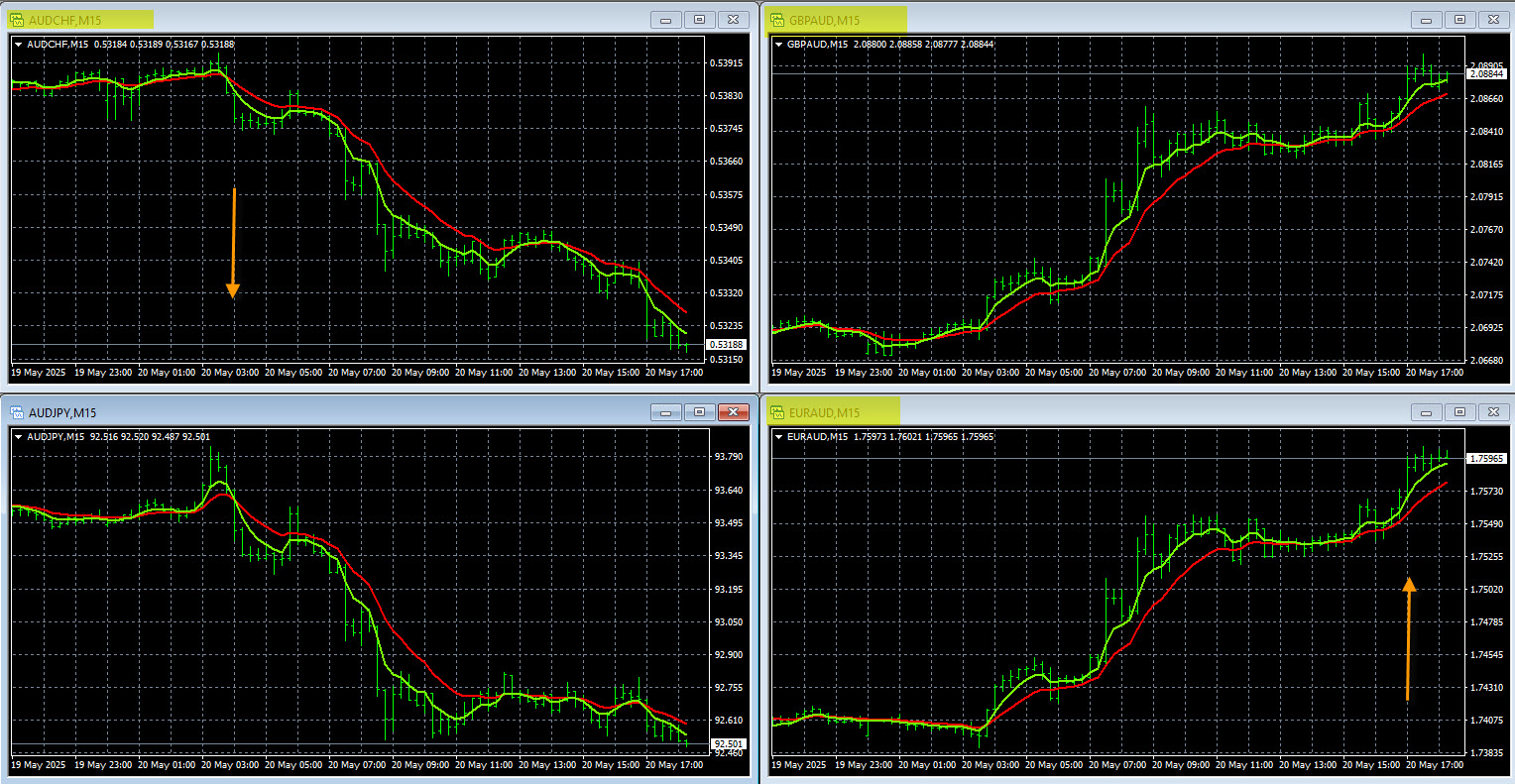
Task: Expand the AUDJPY,M15 chart header triangle
Action: [19, 437]
